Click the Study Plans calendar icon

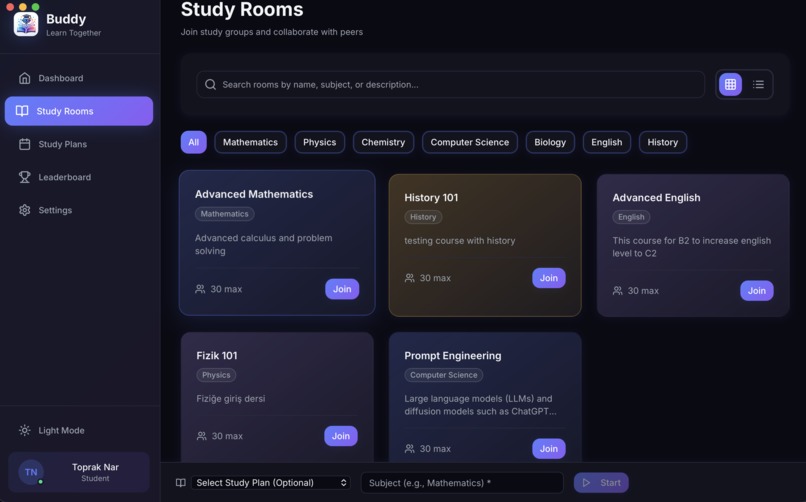[24, 144]
